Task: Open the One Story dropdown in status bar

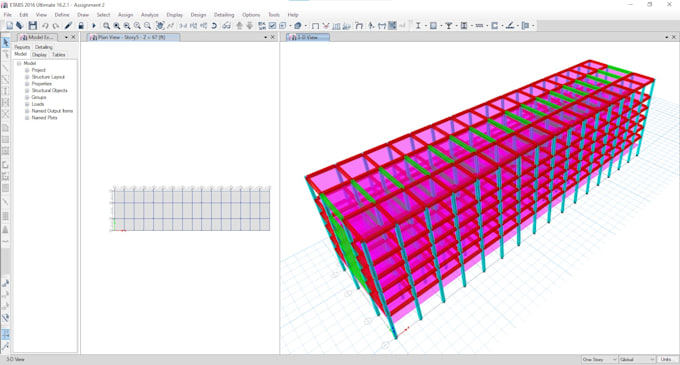Action: 599,359
